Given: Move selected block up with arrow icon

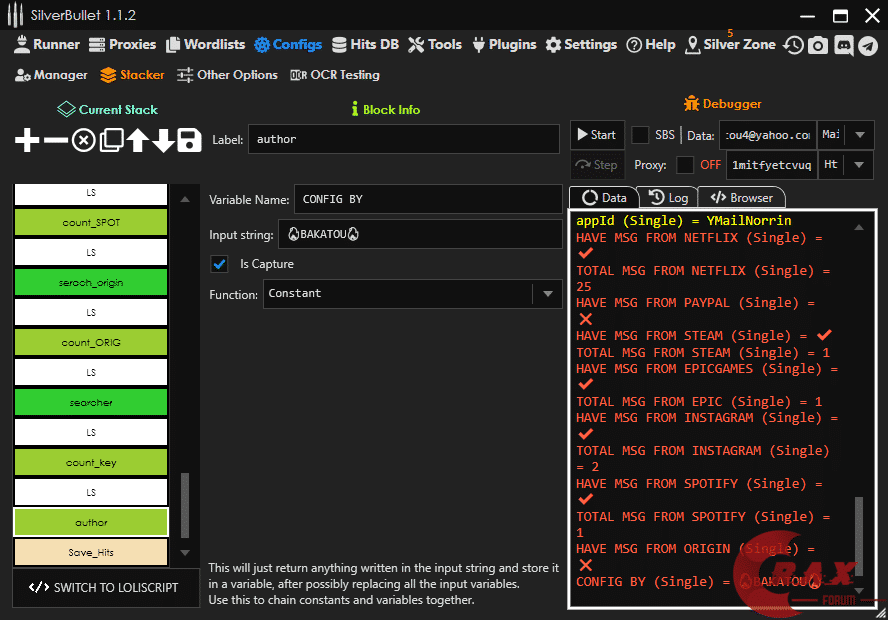Looking at the screenshot, I should 137,141.
